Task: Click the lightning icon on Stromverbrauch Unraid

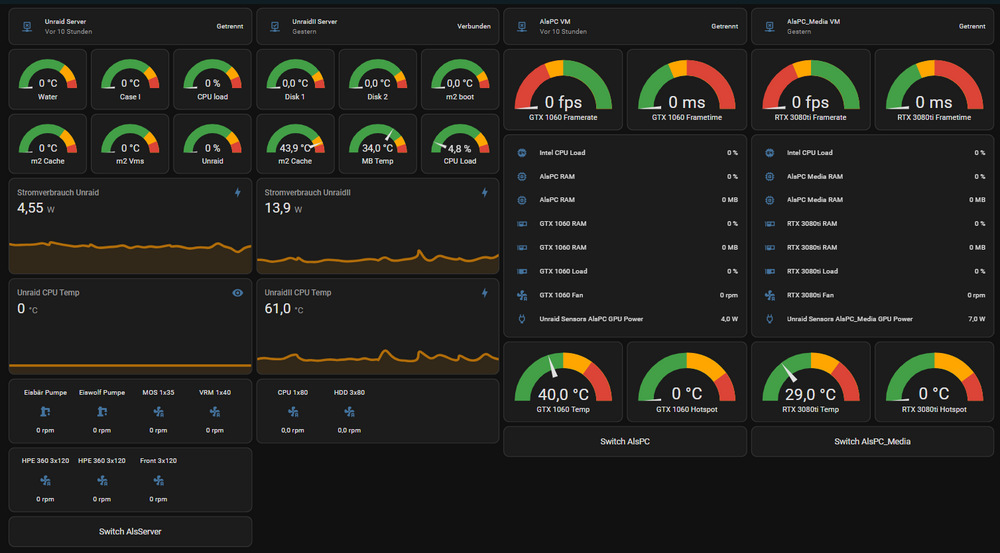Action: click(x=237, y=193)
